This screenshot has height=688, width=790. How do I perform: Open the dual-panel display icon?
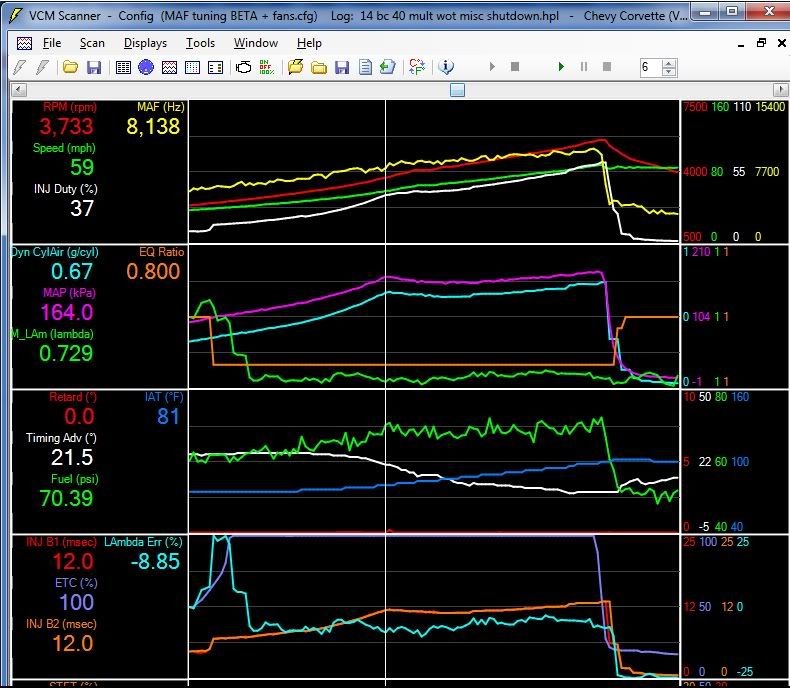[216, 67]
